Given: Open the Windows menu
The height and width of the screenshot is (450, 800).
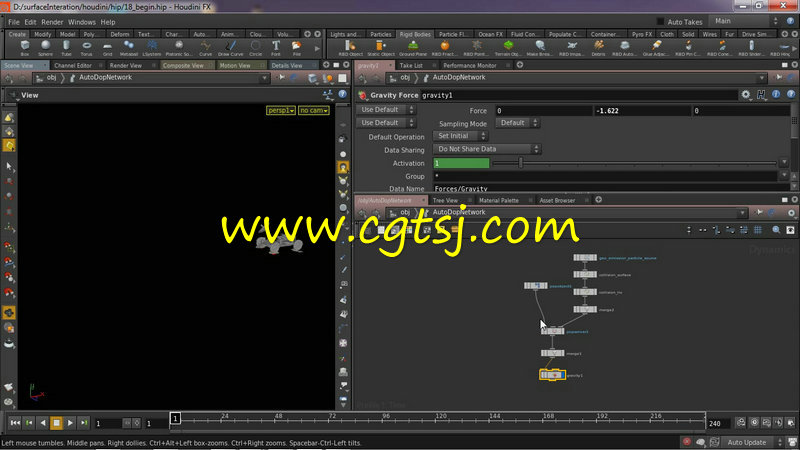Looking at the screenshot, I should click(82, 22).
